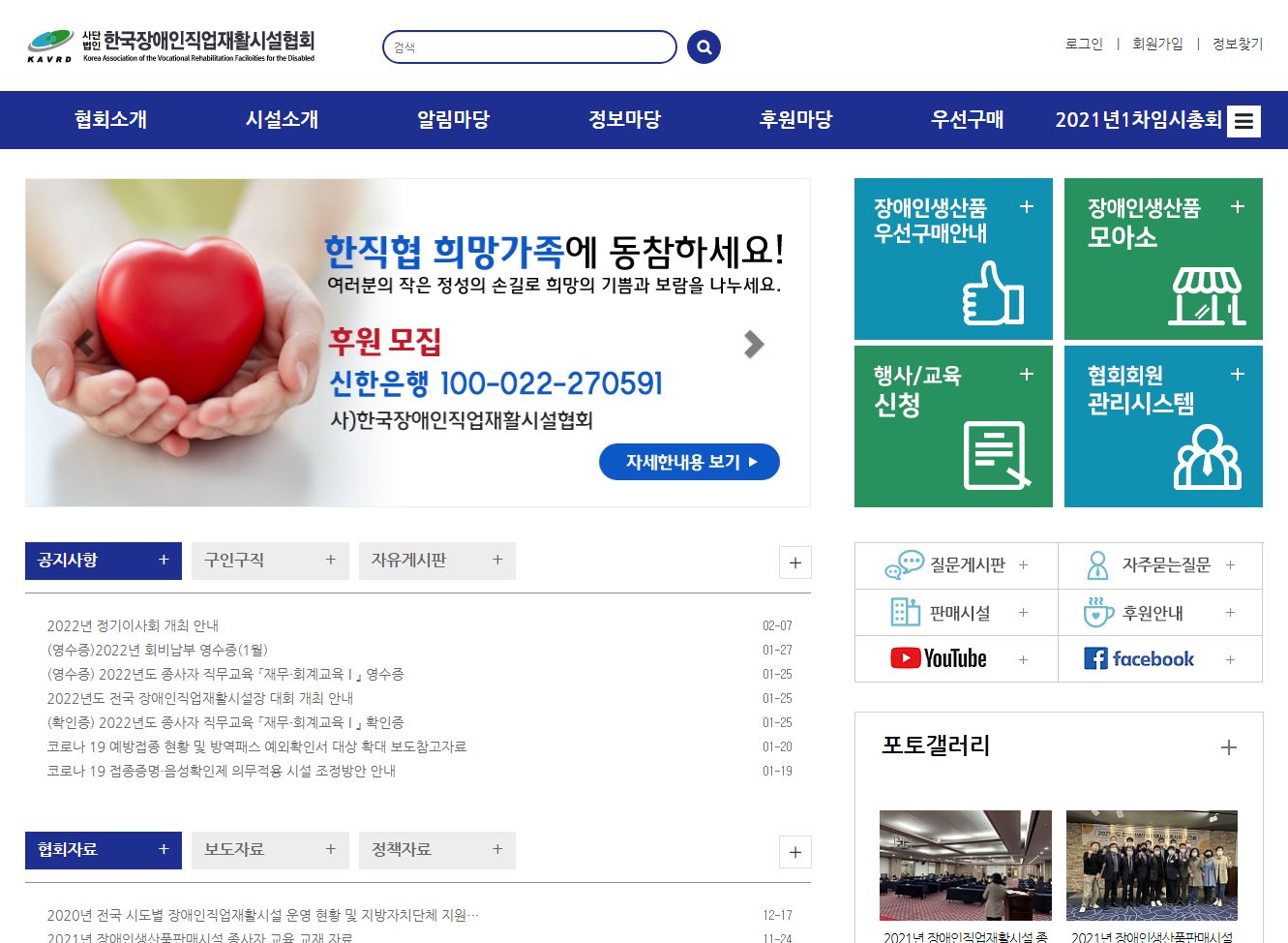Viewport: 1288px width, 943px height.
Task: Expand more 협회자료 items plus box
Action: click(x=794, y=852)
